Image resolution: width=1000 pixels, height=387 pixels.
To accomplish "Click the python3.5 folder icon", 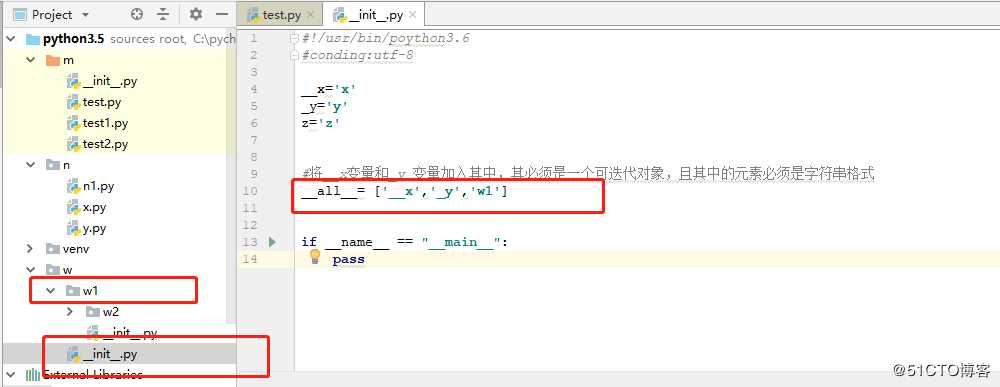I will pos(33,39).
